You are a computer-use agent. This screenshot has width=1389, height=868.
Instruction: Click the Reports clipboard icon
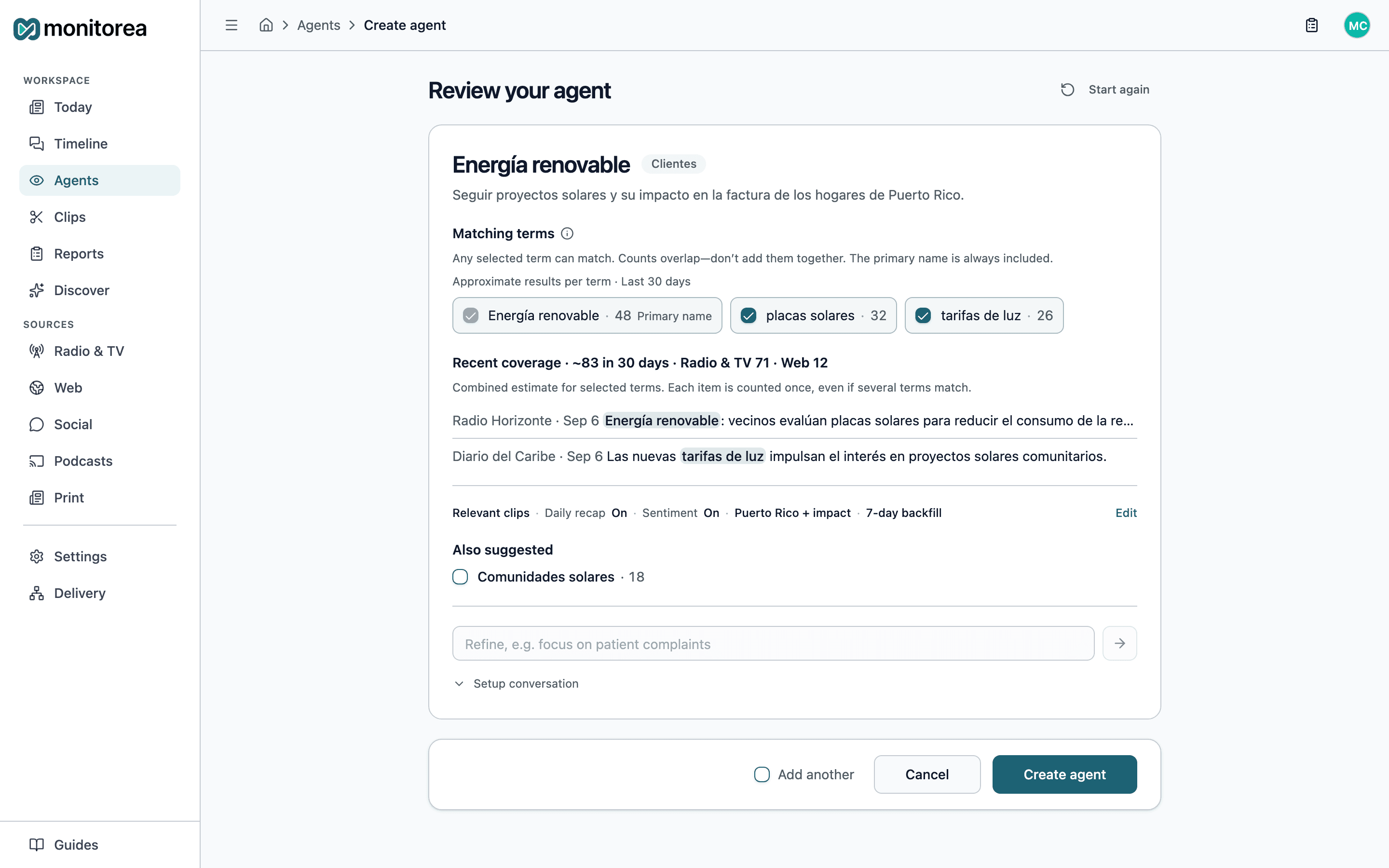[x=37, y=254]
